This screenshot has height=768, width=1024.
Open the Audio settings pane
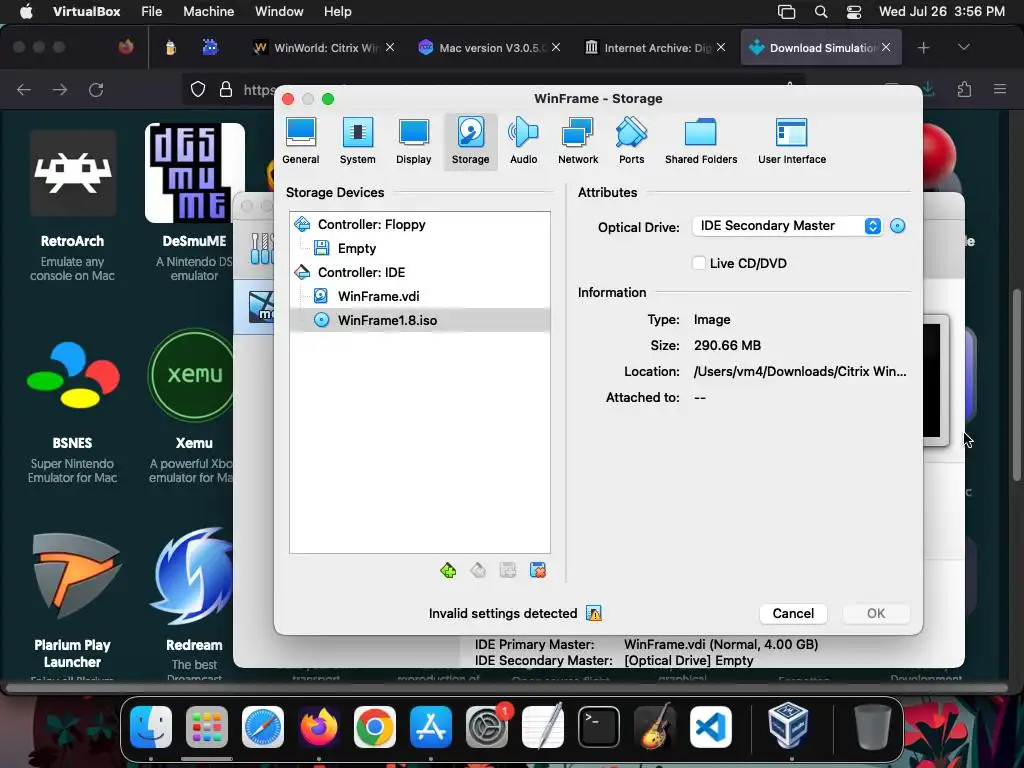(523, 141)
